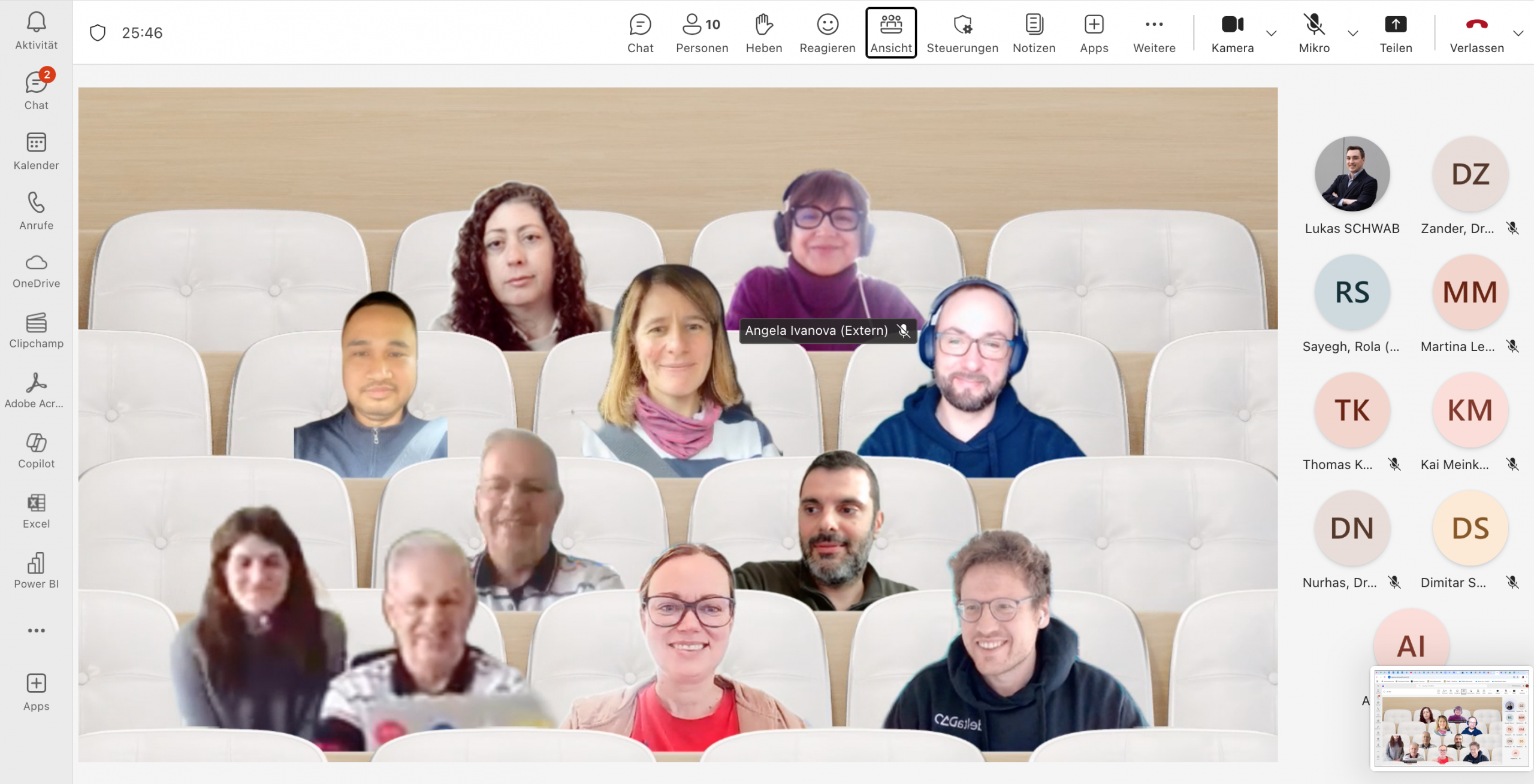The height and width of the screenshot is (784, 1534).
Task: Expand the Mikro options dropdown arrow
Action: pos(1352,33)
